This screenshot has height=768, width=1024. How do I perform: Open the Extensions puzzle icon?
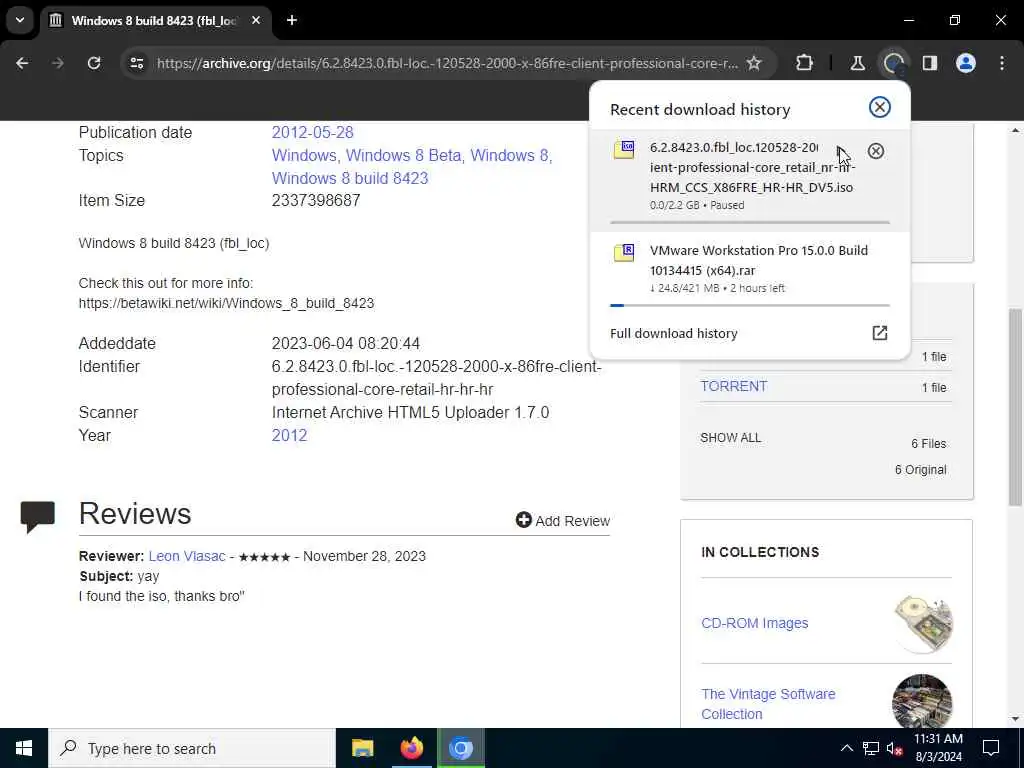[x=805, y=63]
